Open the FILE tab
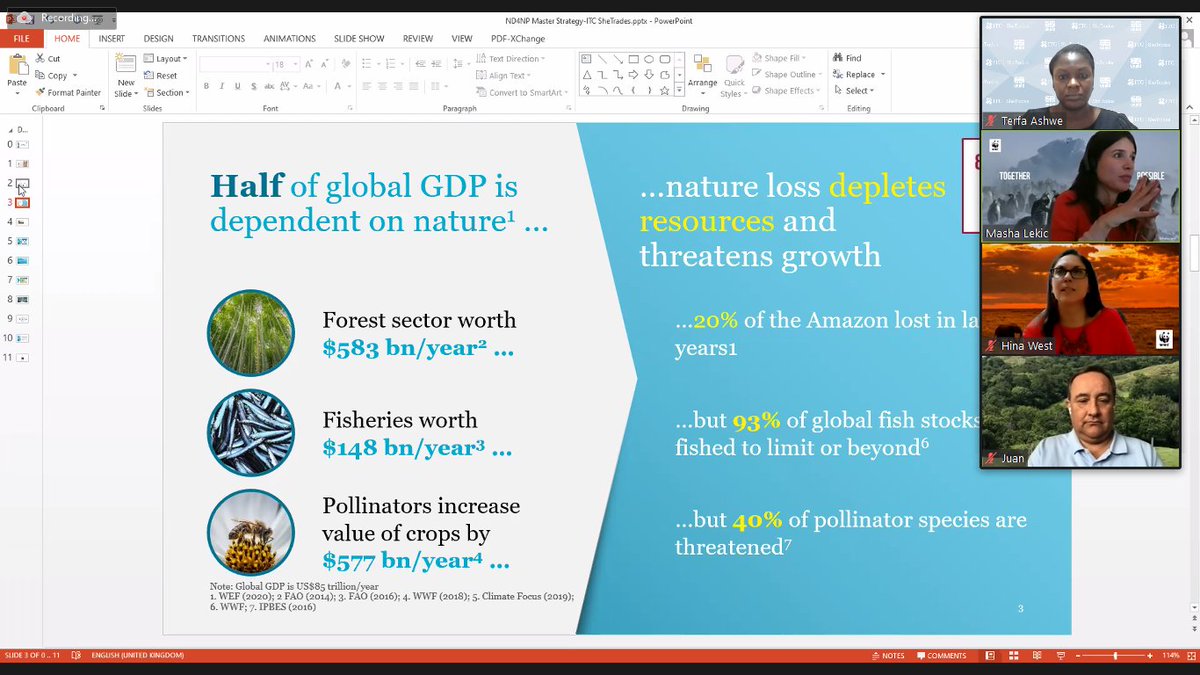 pos(21,38)
